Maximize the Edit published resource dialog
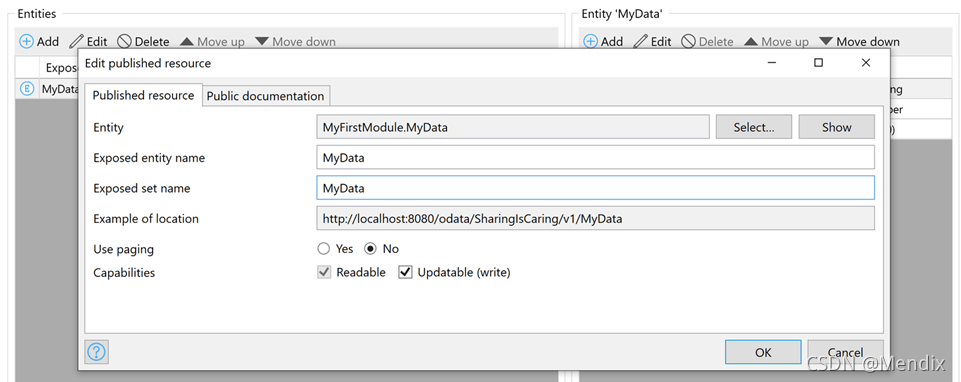 818,63
